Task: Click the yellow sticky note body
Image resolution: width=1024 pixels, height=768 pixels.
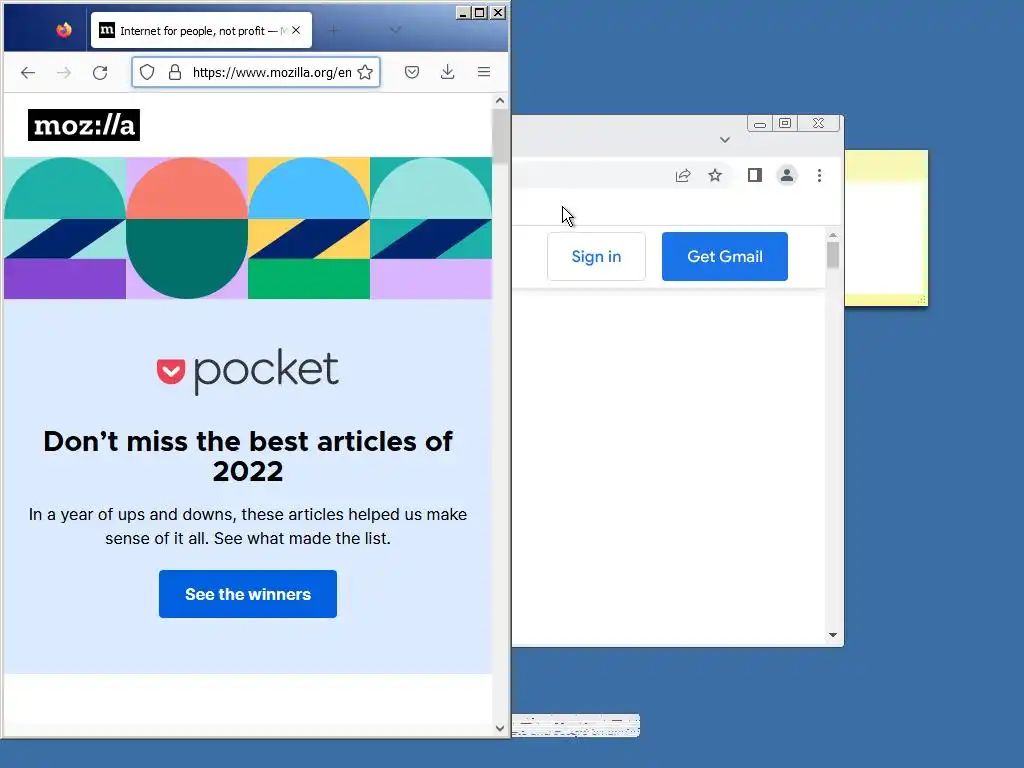Action: tap(886, 238)
